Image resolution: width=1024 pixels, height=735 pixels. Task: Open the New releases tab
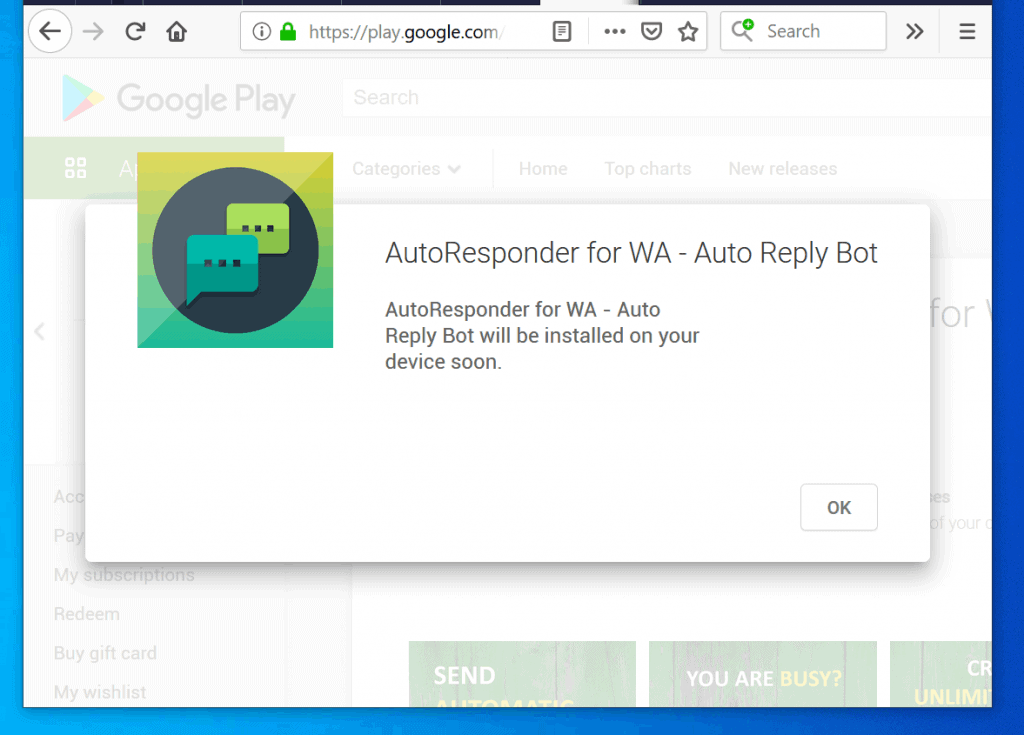(x=782, y=169)
